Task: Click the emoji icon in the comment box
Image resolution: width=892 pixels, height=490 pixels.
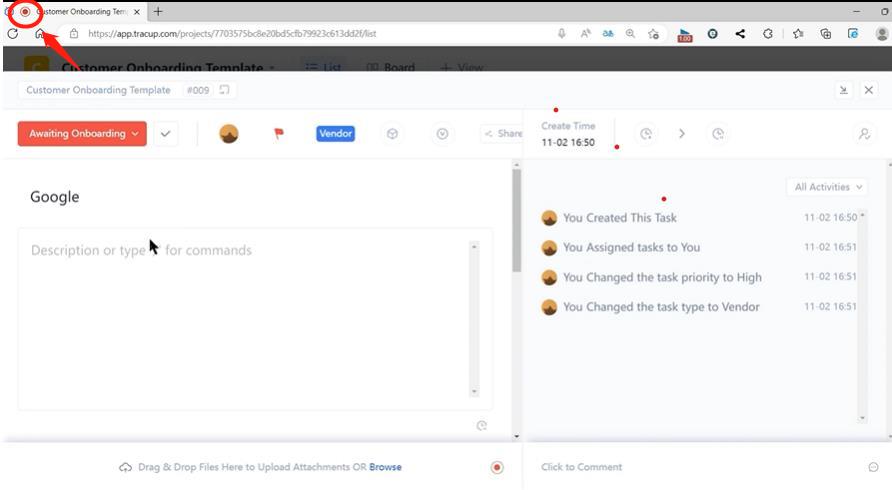Action: 873,467
